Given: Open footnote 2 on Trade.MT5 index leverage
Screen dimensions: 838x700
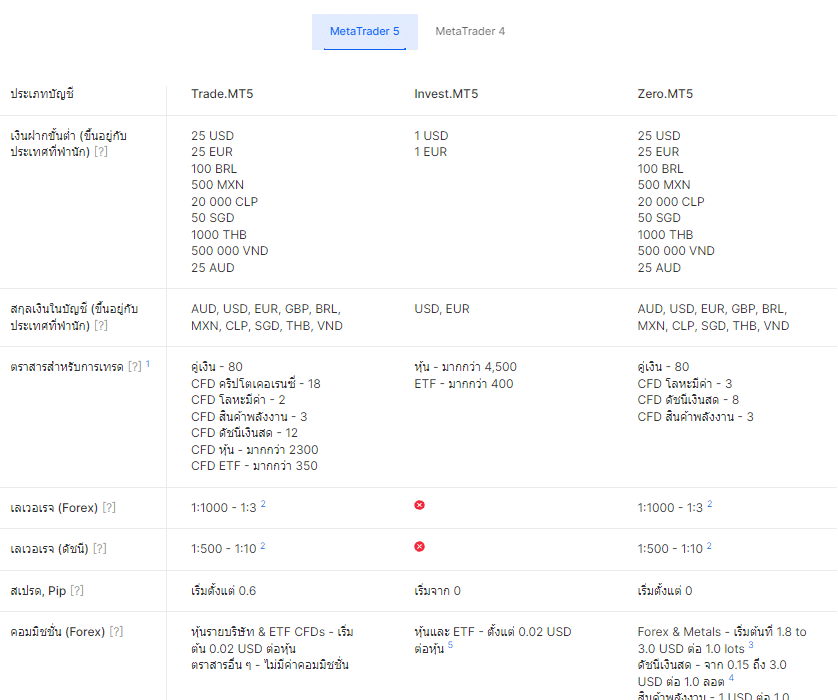Looking at the screenshot, I should [263, 546].
